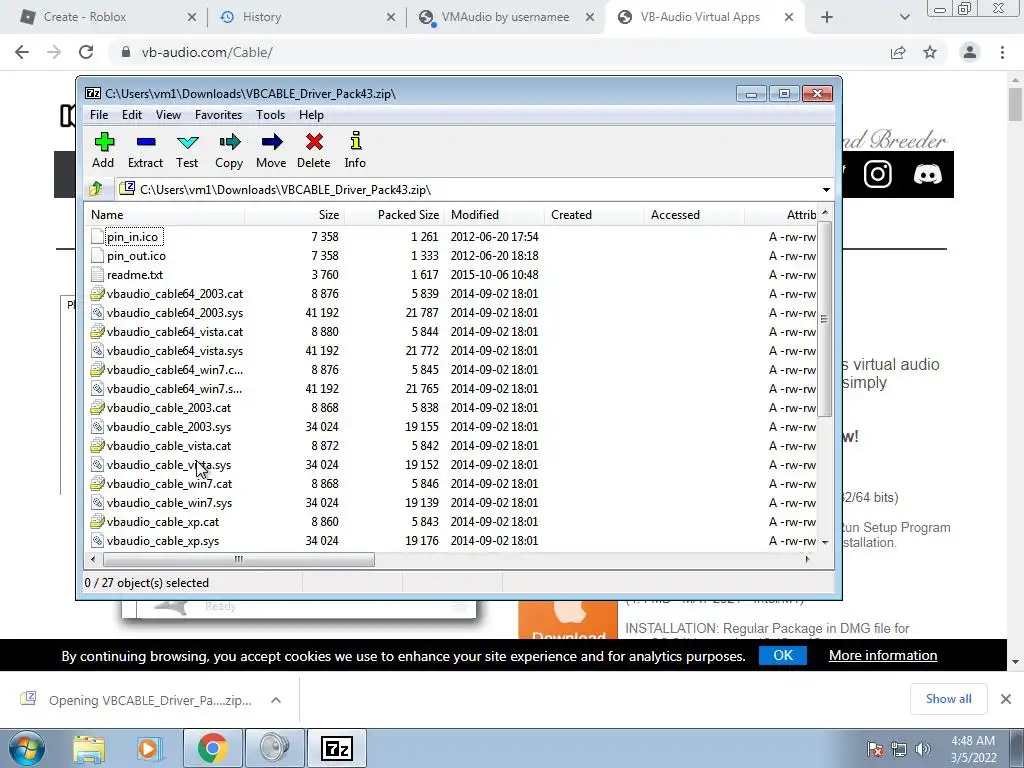
Task: Go up one folder level icon
Action: (96, 189)
